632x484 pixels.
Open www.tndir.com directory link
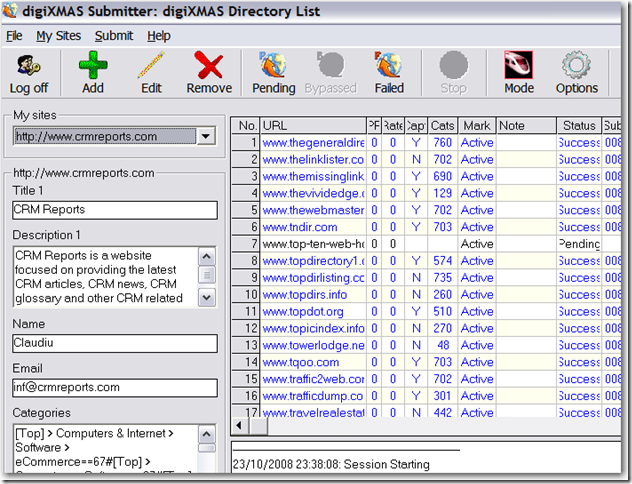[300, 227]
